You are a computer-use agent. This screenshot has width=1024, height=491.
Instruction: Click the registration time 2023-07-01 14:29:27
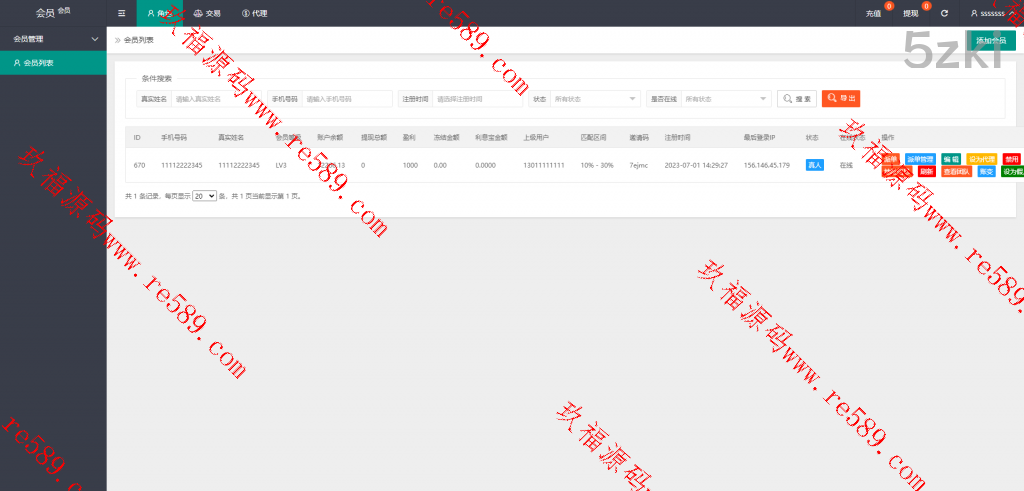pyautogui.click(x=696, y=165)
